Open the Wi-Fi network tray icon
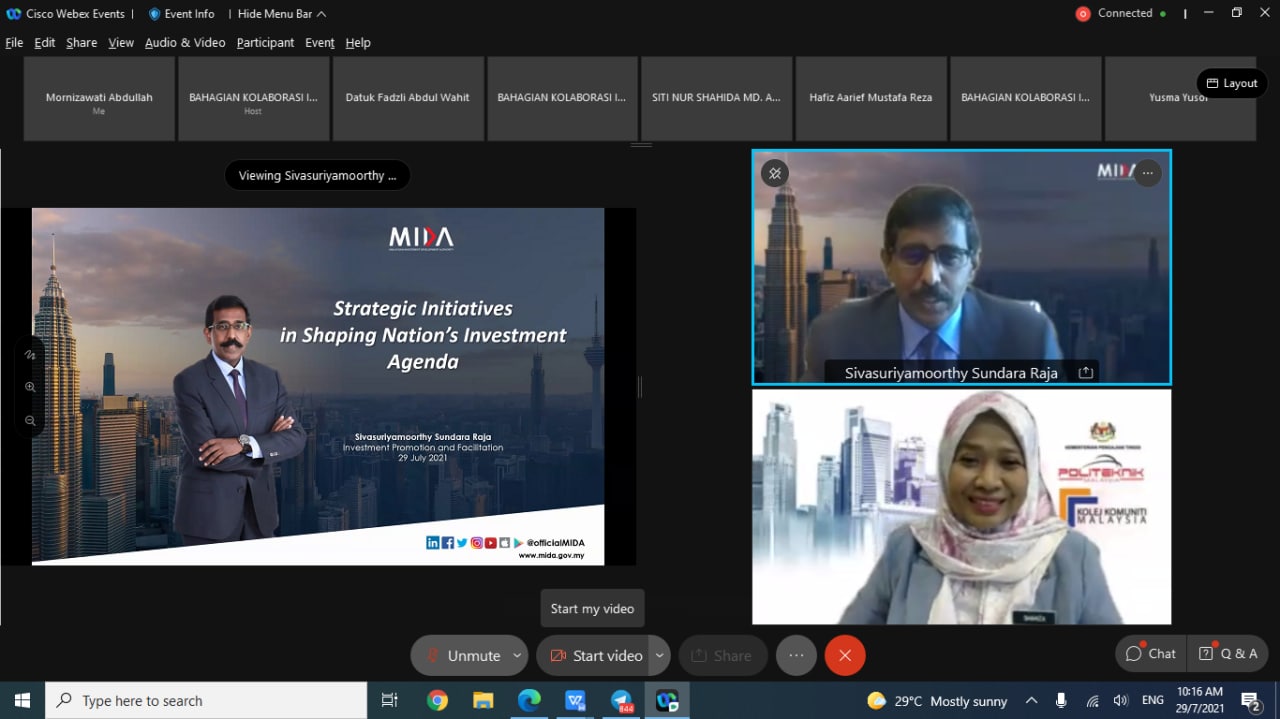The width and height of the screenshot is (1280, 719). tap(1092, 701)
